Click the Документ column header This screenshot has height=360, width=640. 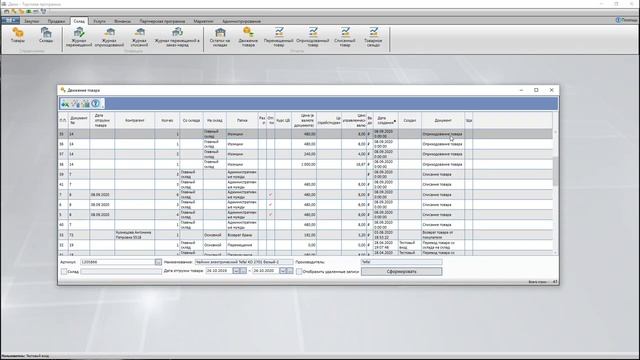coord(443,120)
